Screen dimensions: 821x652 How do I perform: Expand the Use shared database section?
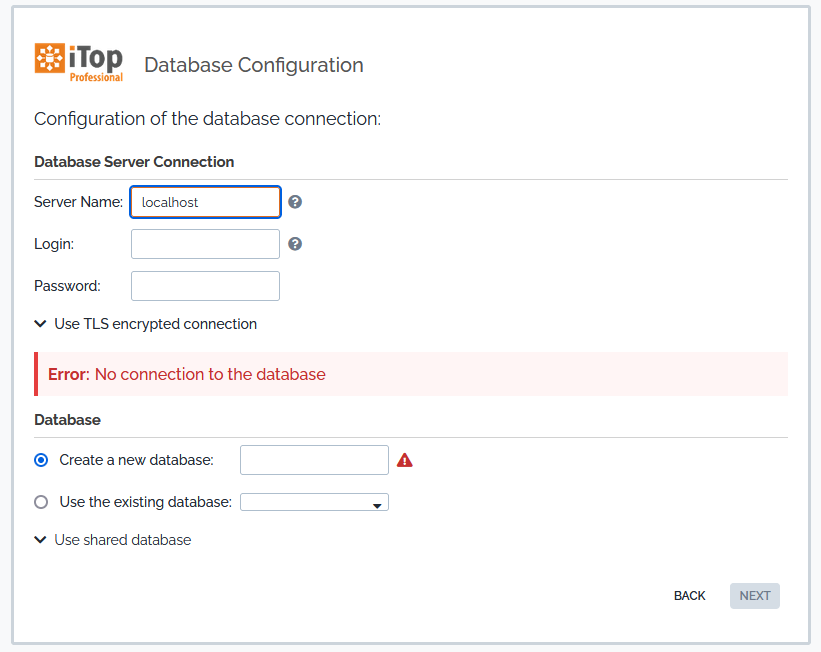113,540
